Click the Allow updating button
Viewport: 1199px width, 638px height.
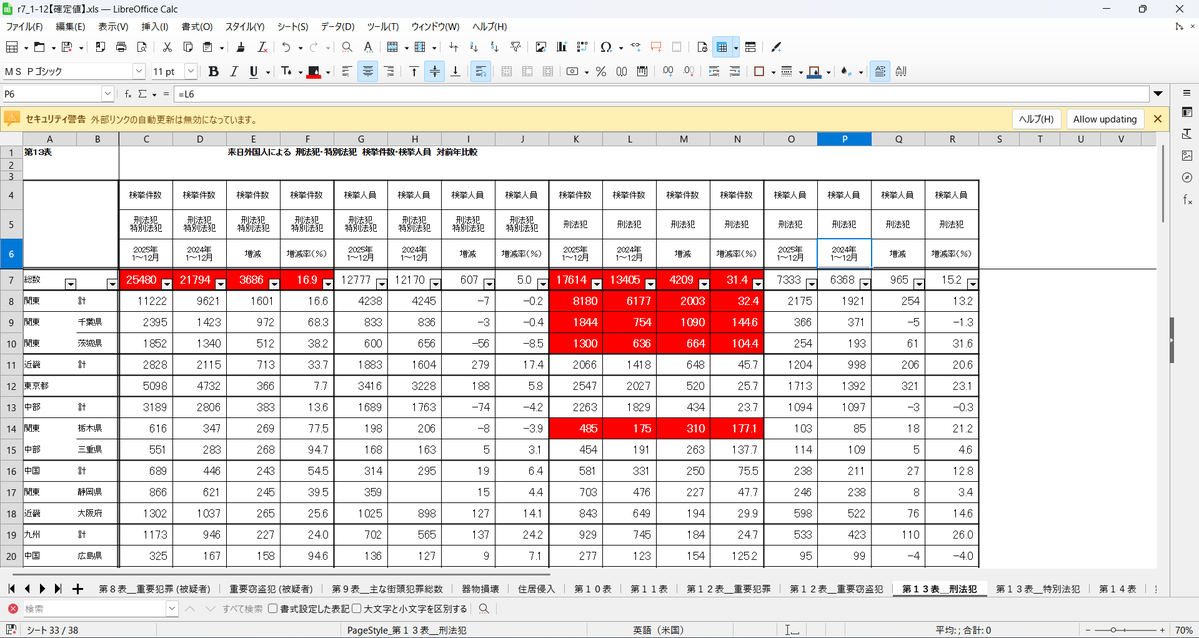(1104, 119)
